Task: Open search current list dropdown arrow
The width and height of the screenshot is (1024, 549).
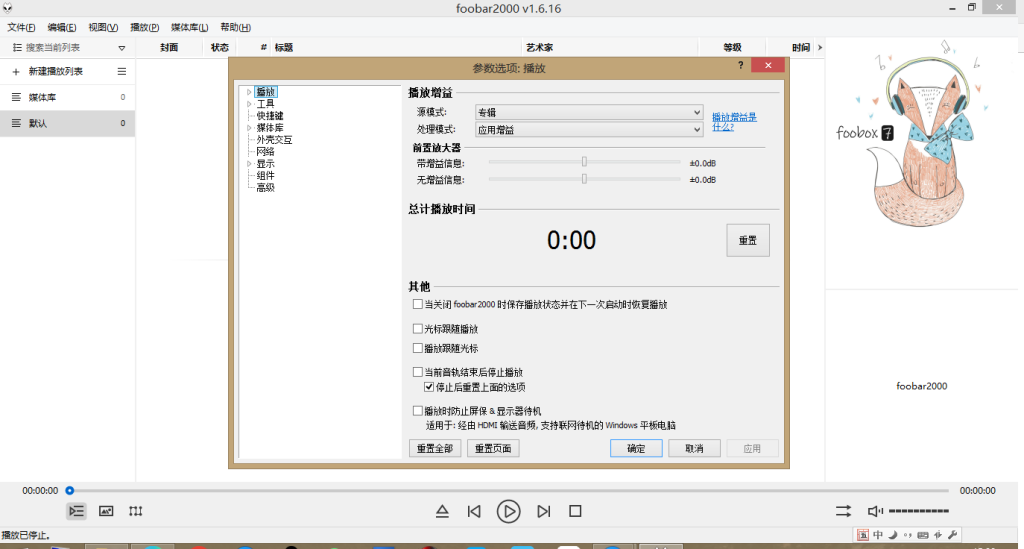Action: pyautogui.click(x=121, y=48)
